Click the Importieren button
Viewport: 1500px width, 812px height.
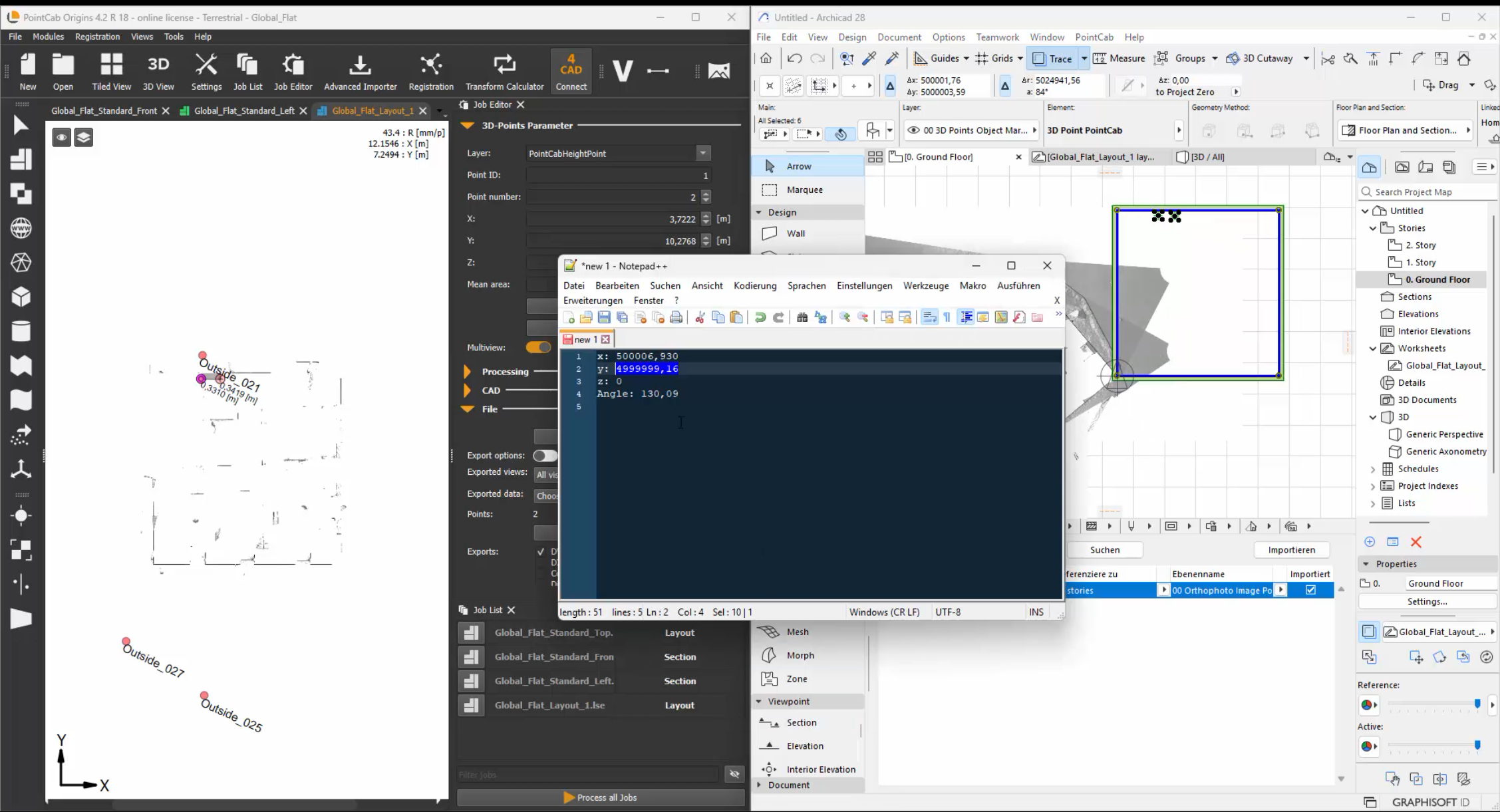tap(1291, 550)
